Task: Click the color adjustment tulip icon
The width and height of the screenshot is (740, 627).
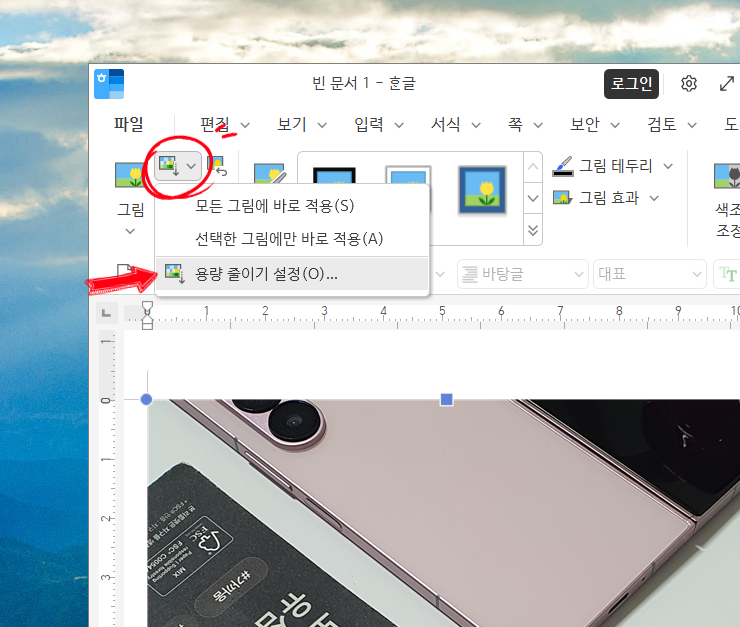Action: point(727,176)
